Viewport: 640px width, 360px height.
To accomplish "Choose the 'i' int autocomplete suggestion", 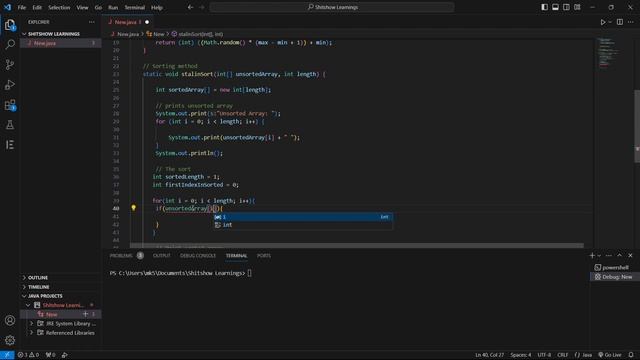I will 302,217.
